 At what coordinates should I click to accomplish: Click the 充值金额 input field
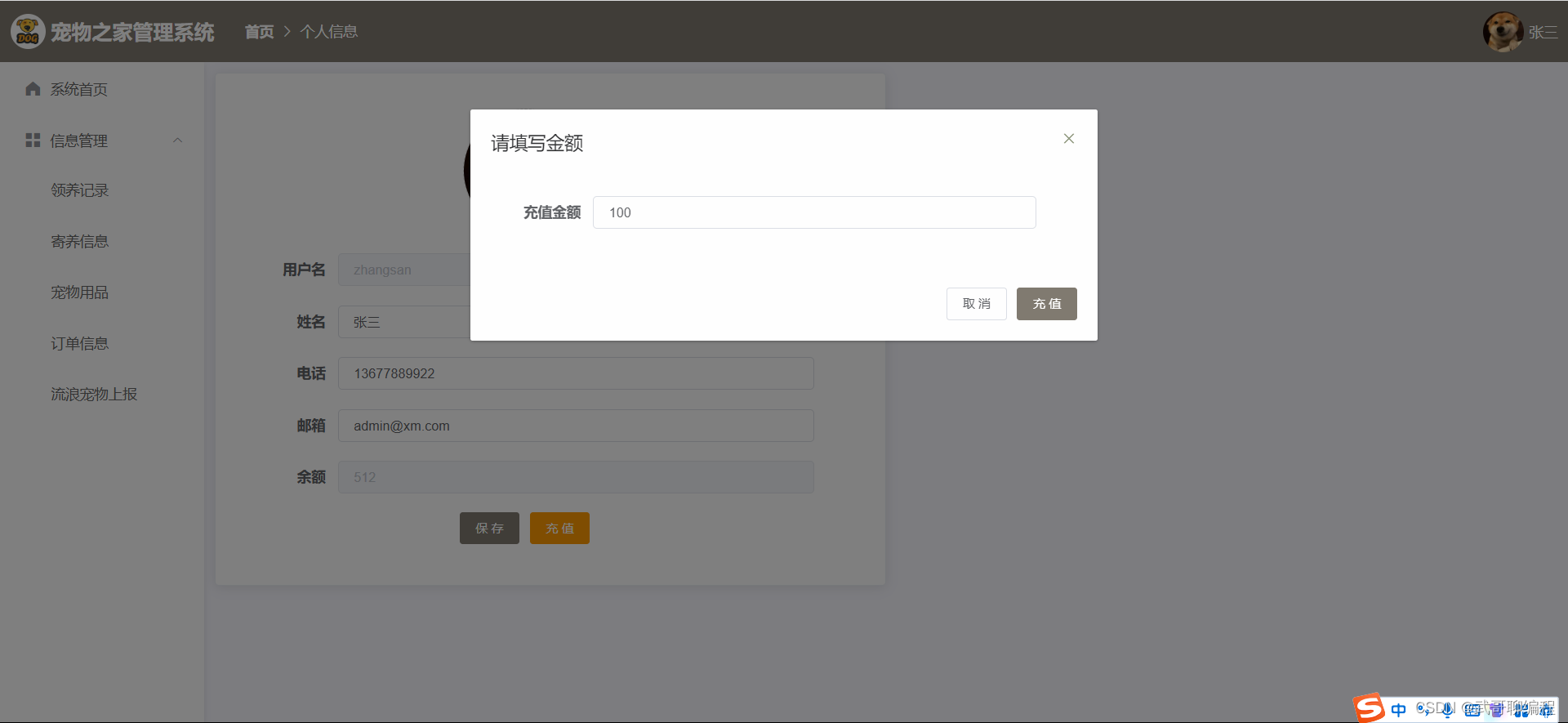click(x=814, y=212)
